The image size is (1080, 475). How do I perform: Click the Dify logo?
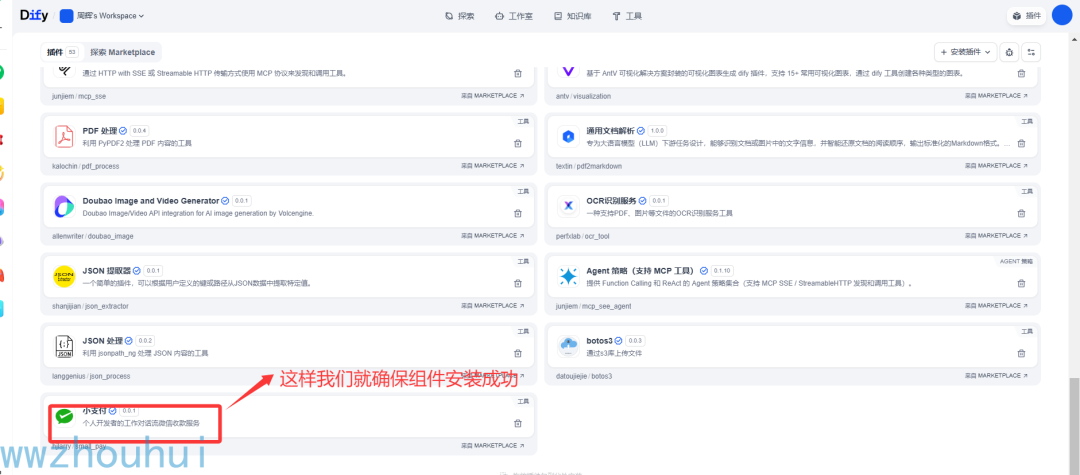pyautogui.click(x=34, y=15)
